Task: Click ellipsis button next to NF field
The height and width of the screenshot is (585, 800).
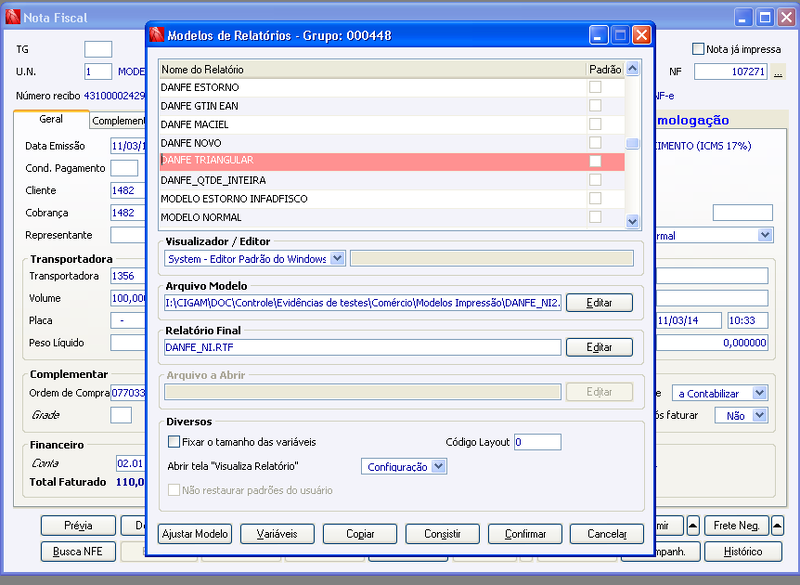Action: tap(778, 72)
